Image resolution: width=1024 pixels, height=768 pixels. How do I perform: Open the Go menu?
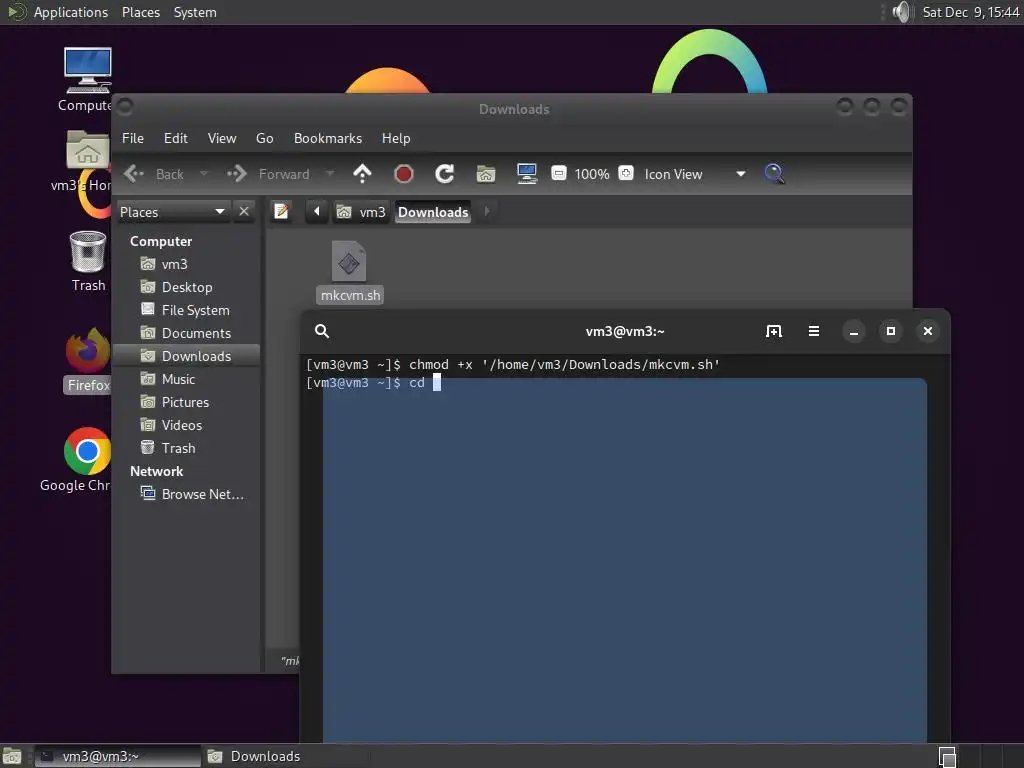click(264, 138)
